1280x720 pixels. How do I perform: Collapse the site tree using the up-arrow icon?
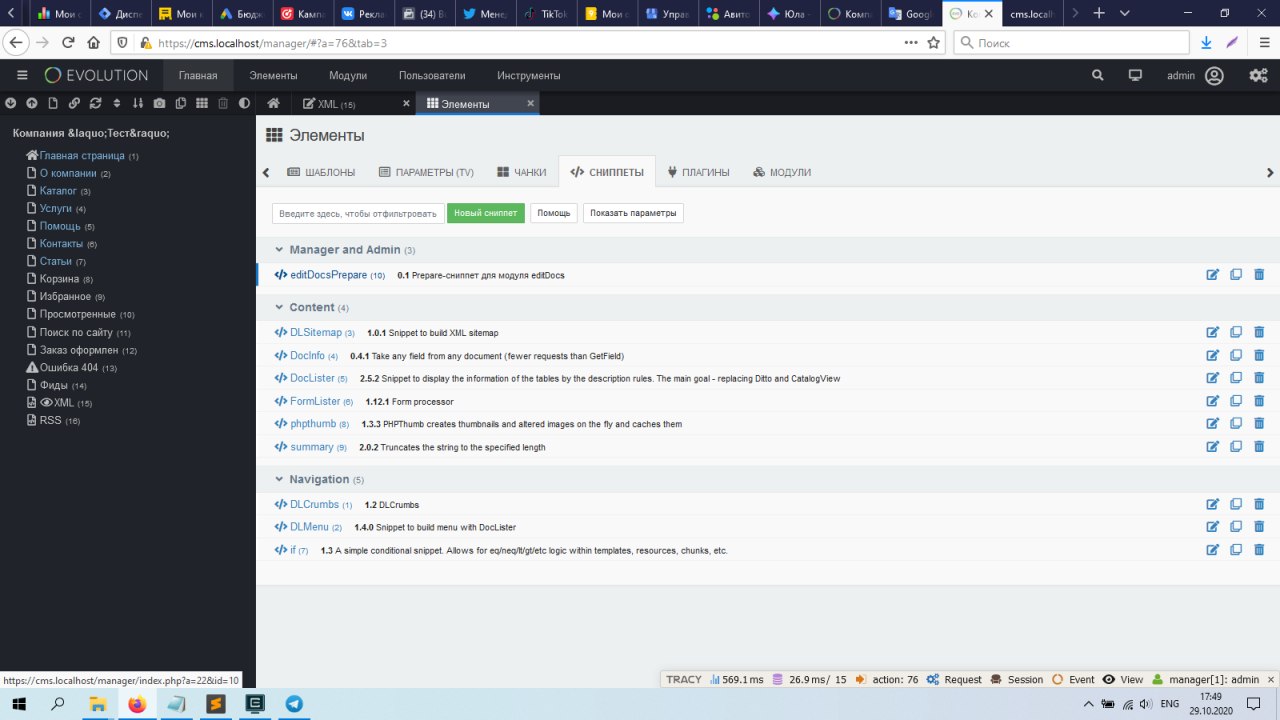(32, 103)
